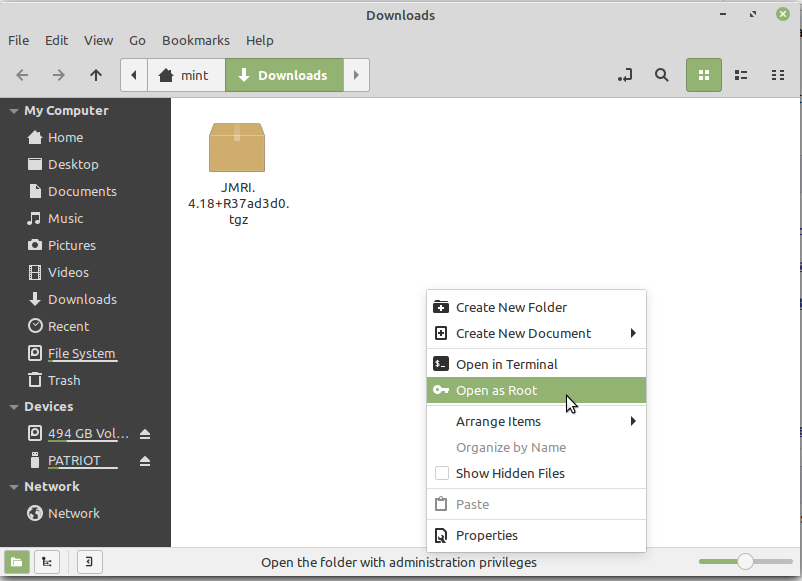This screenshot has width=802, height=581.
Task: Show tree view in sidebar
Action: [47, 562]
